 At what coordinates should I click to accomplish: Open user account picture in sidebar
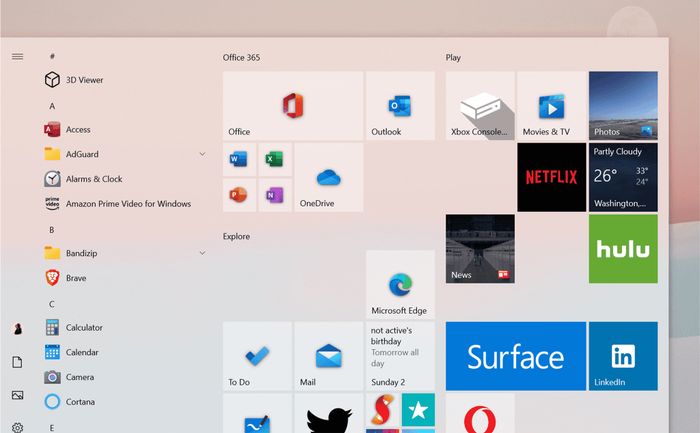click(x=17, y=329)
